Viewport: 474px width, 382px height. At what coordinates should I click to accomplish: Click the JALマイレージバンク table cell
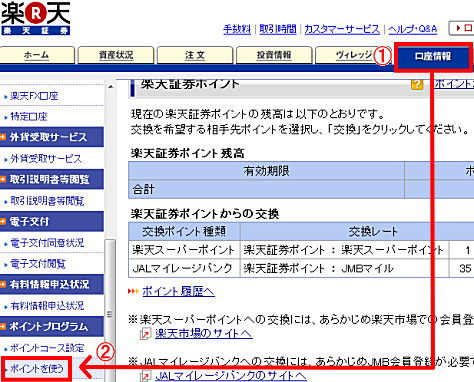pyautogui.click(x=184, y=268)
